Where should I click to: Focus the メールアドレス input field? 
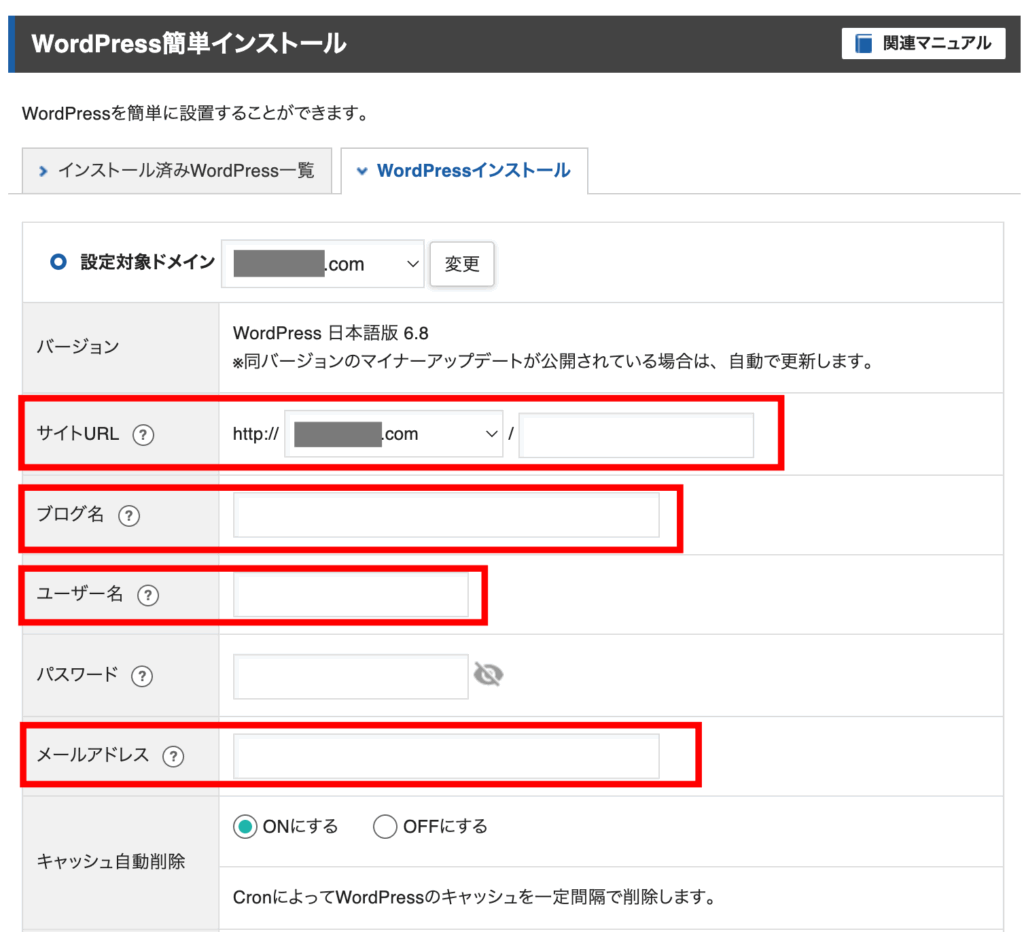(446, 756)
